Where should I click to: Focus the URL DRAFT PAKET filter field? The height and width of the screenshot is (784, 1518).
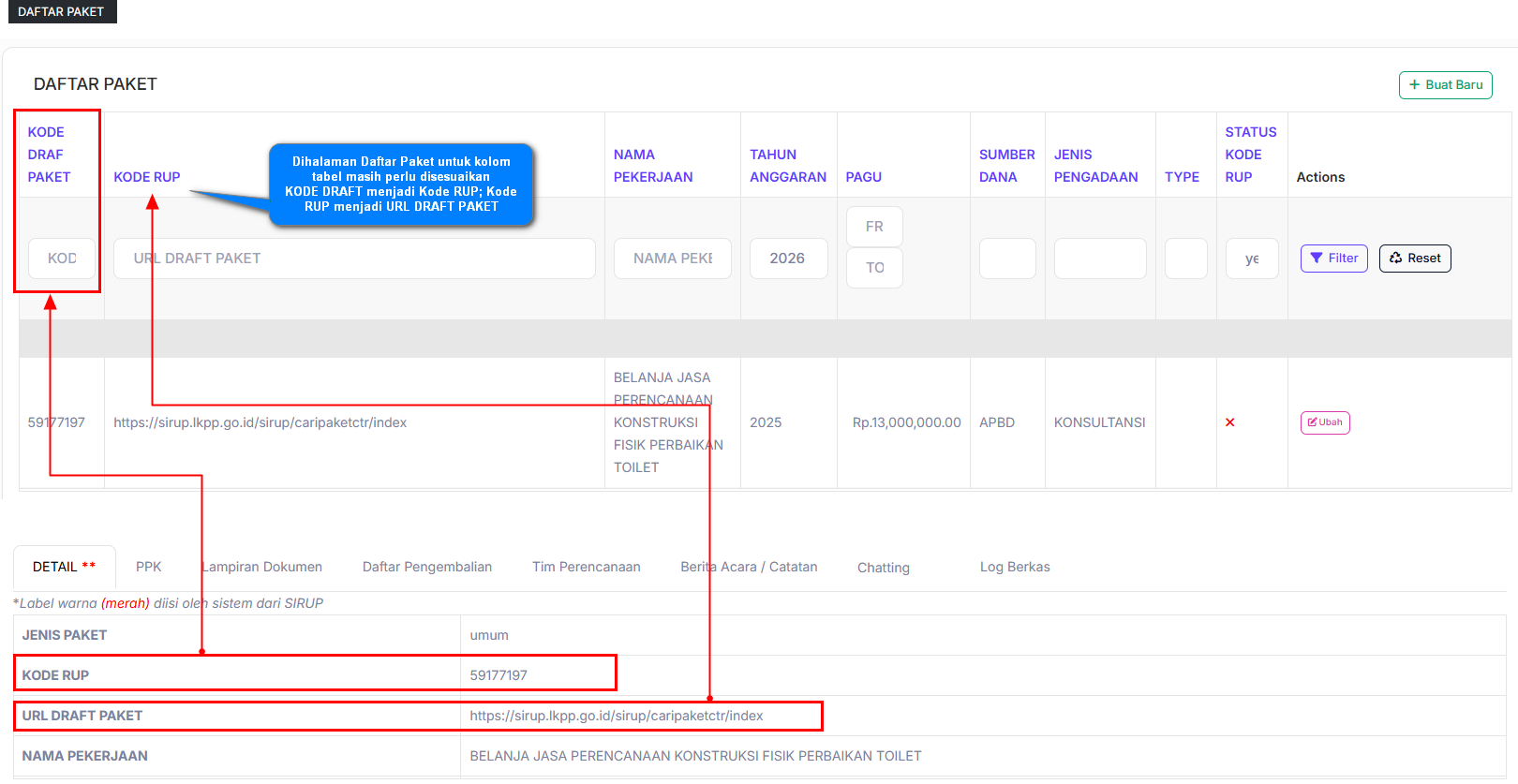tap(354, 259)
